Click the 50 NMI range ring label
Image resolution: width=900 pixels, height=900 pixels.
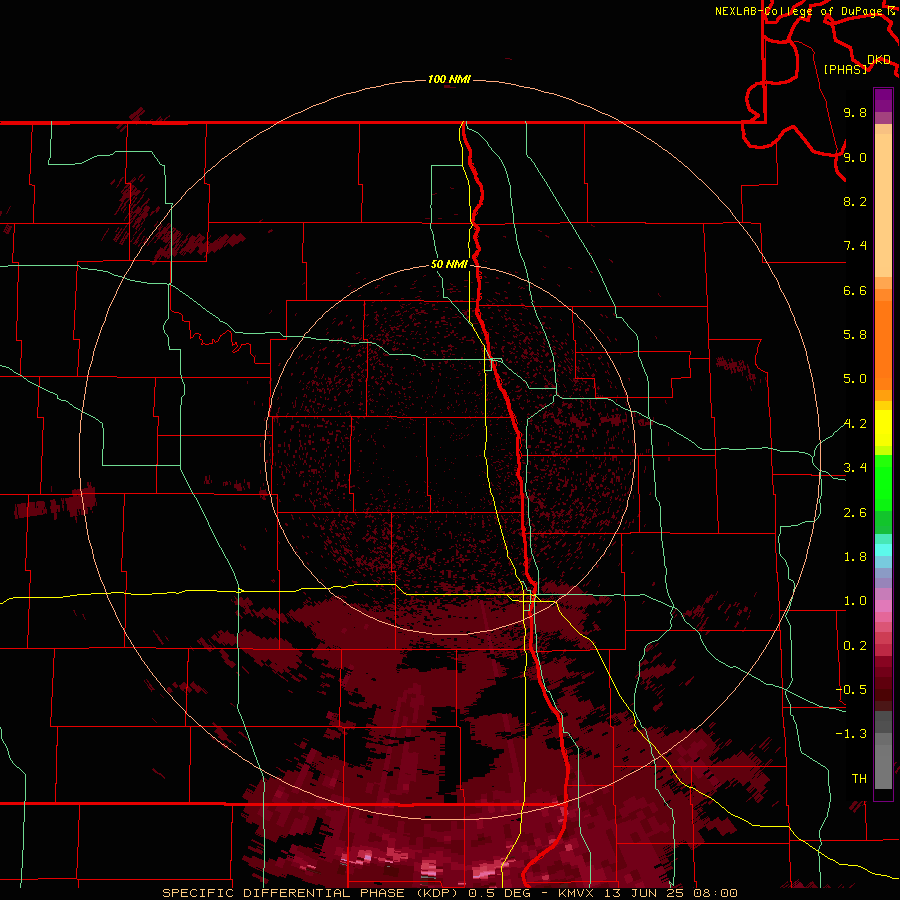(449, 264)
